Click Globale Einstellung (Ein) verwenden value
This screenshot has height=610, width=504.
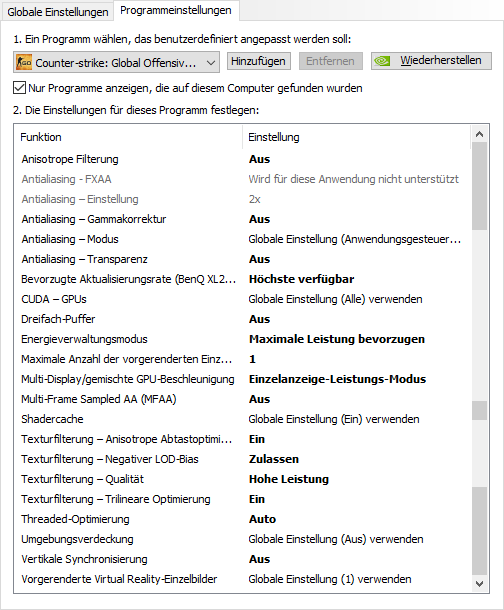pyautogui.click(x=334, y=419)
